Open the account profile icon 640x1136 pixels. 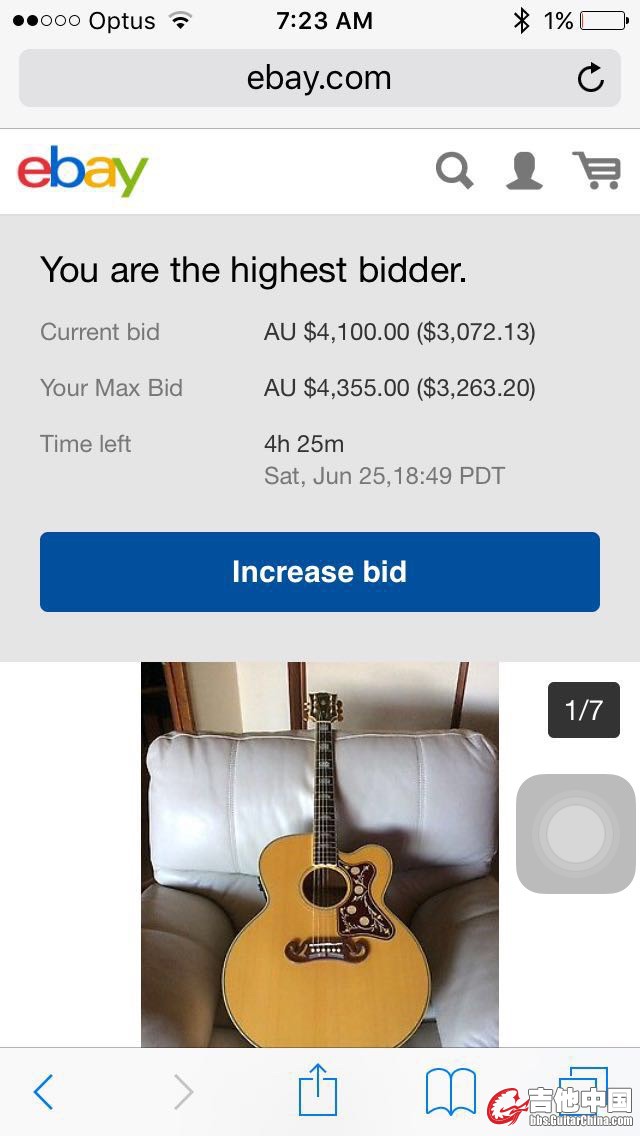point(524,170)
